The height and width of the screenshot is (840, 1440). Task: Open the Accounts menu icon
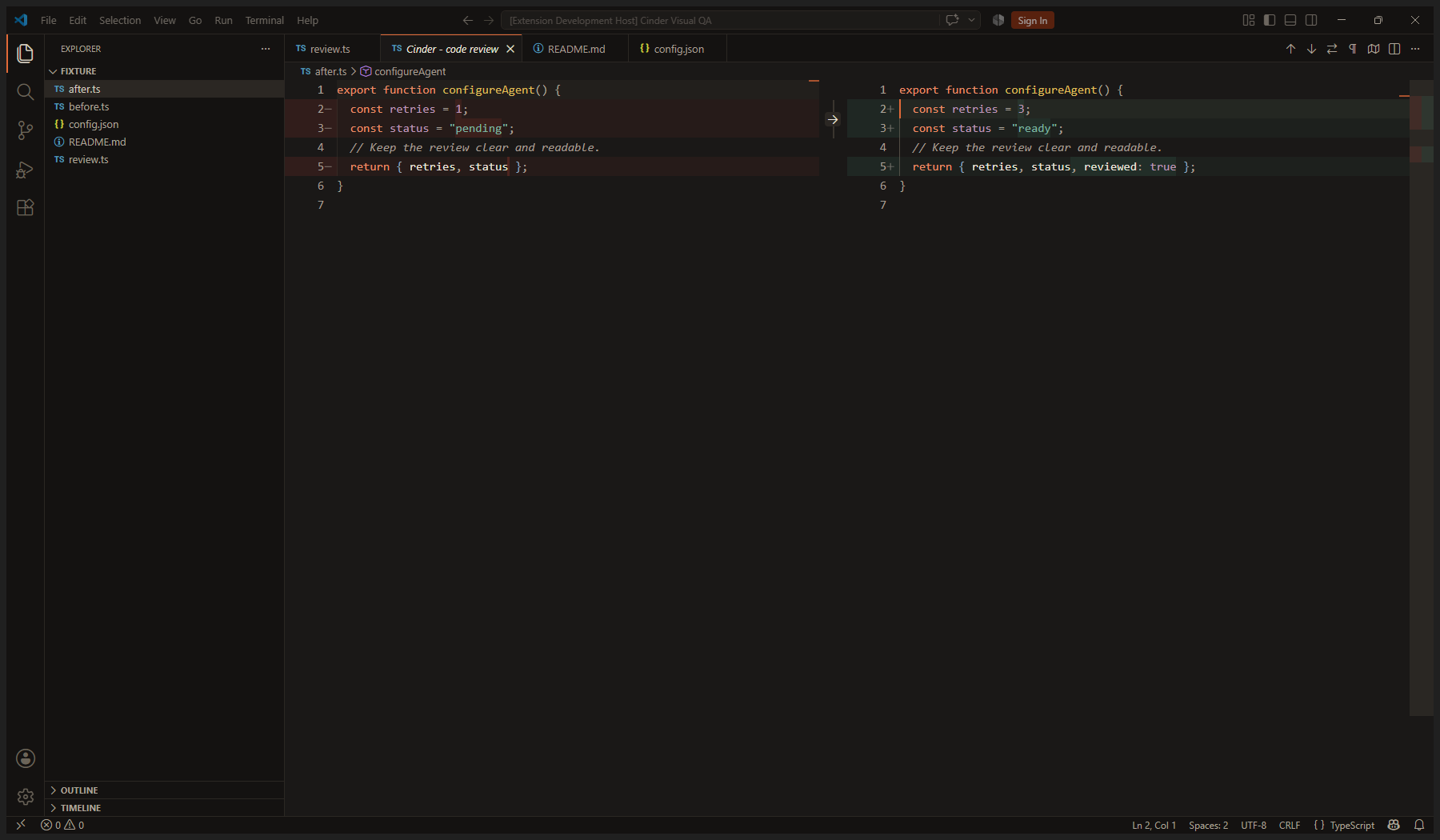tap(26, 758)
